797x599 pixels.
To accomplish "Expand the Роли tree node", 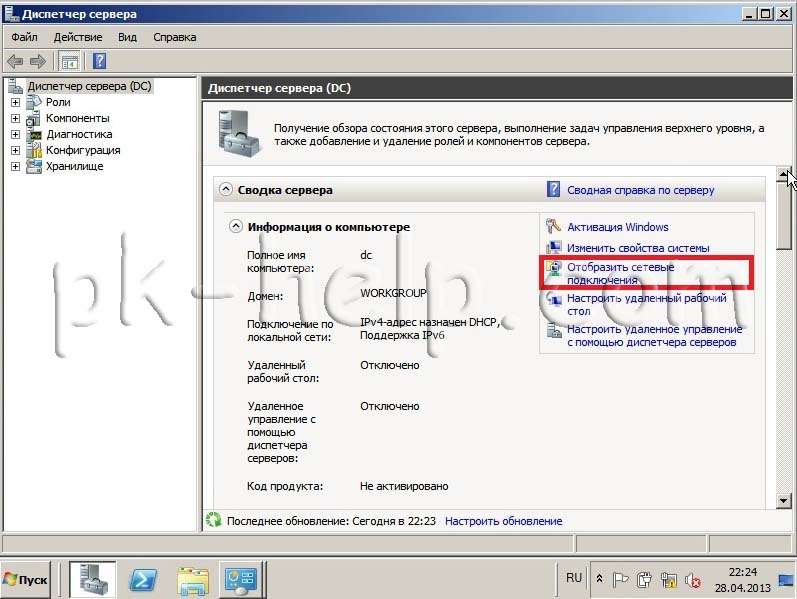I will [15, 102].
